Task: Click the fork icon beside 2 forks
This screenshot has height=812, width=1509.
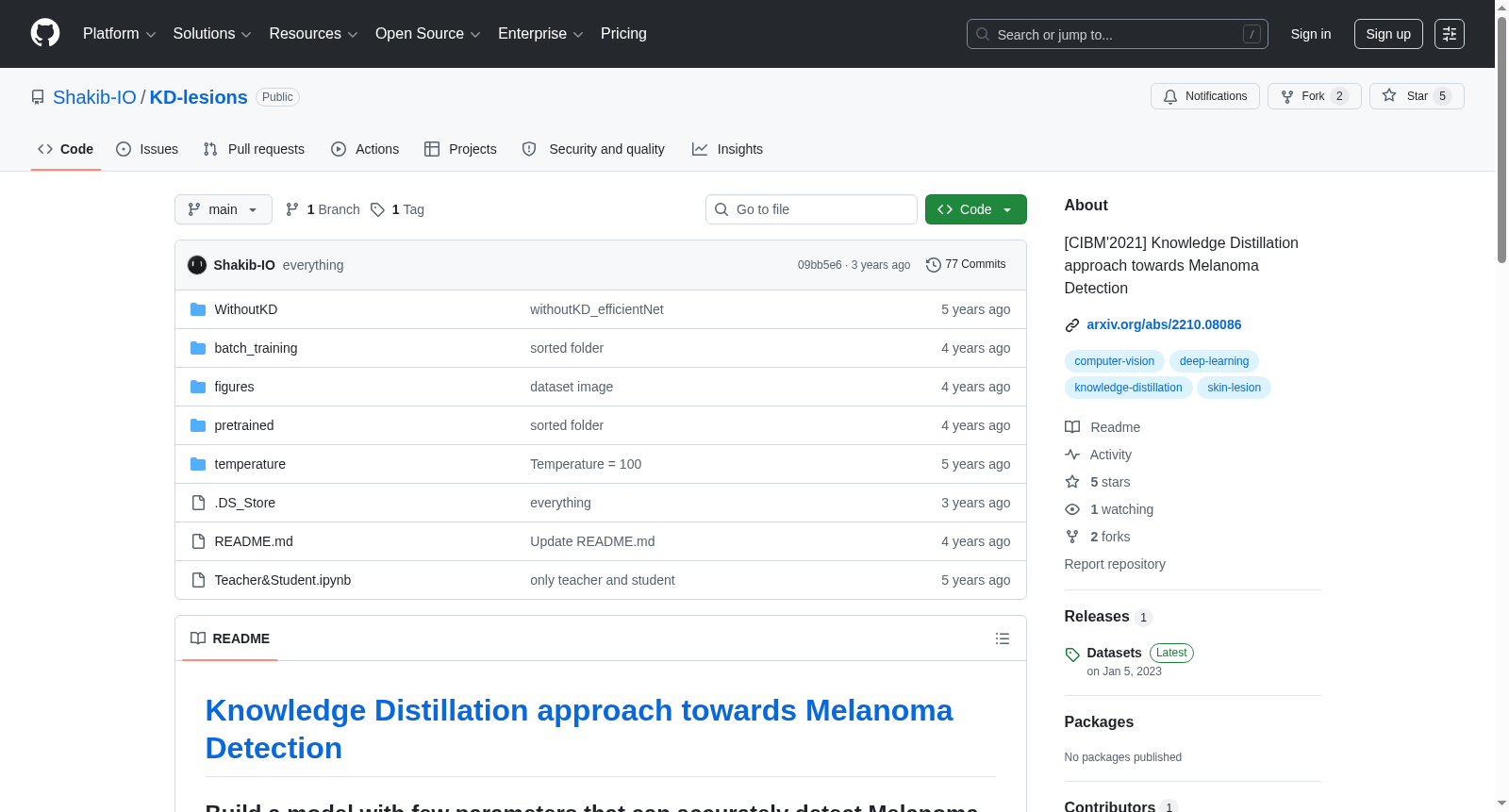Action: [x=1072, y=537]
